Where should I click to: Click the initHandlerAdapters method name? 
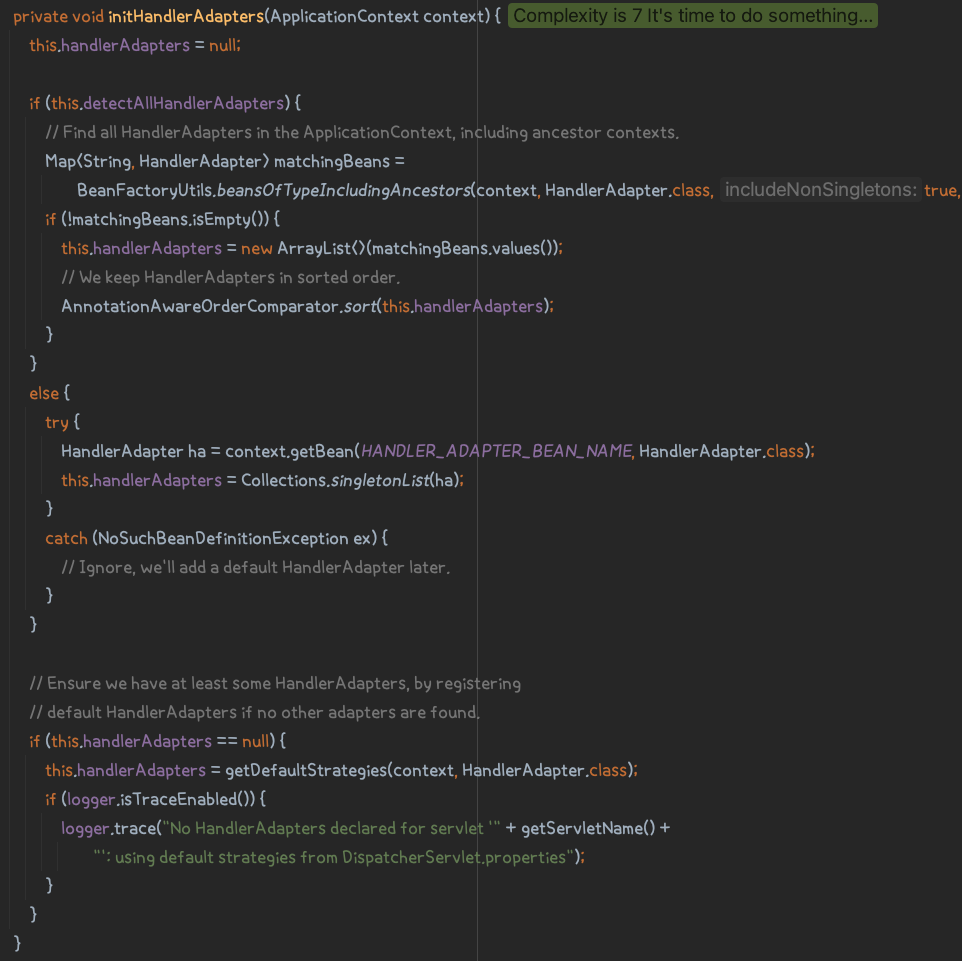point(186,16)
